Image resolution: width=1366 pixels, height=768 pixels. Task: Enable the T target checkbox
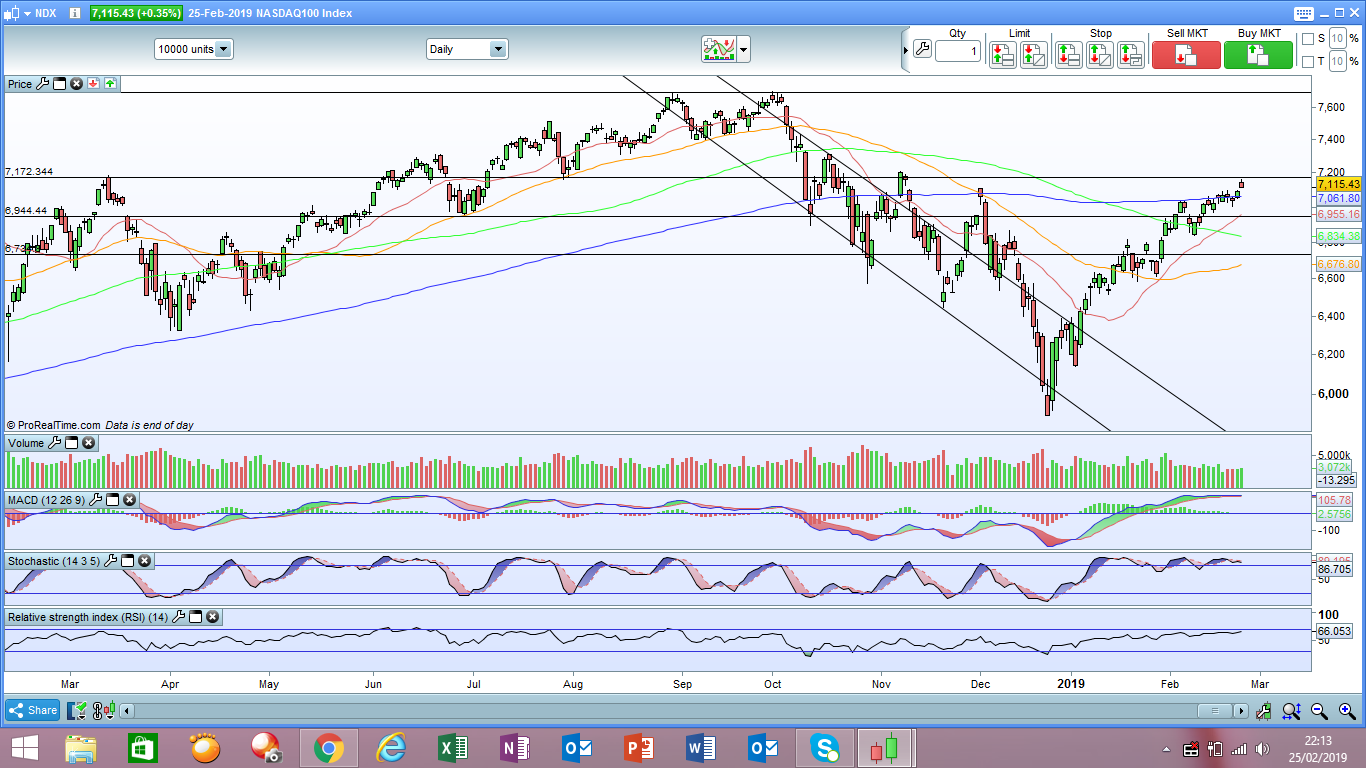1307,62
